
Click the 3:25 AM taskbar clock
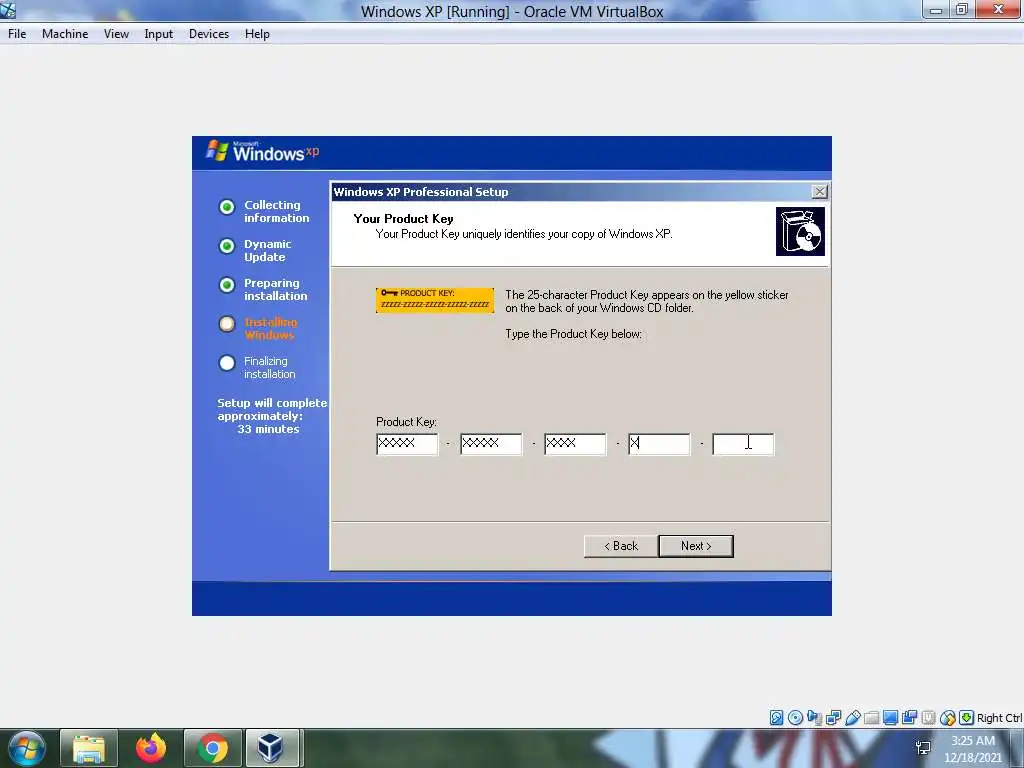973,741
